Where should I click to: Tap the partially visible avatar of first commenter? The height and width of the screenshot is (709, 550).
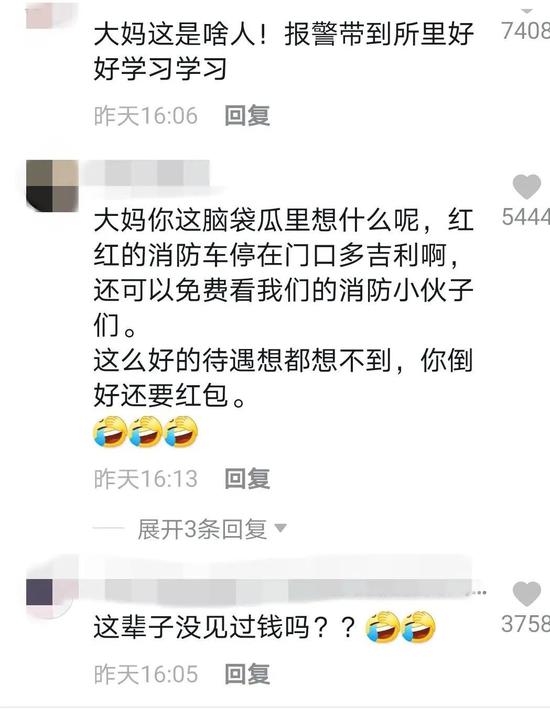pyautogui.click(x=51, y=14)
